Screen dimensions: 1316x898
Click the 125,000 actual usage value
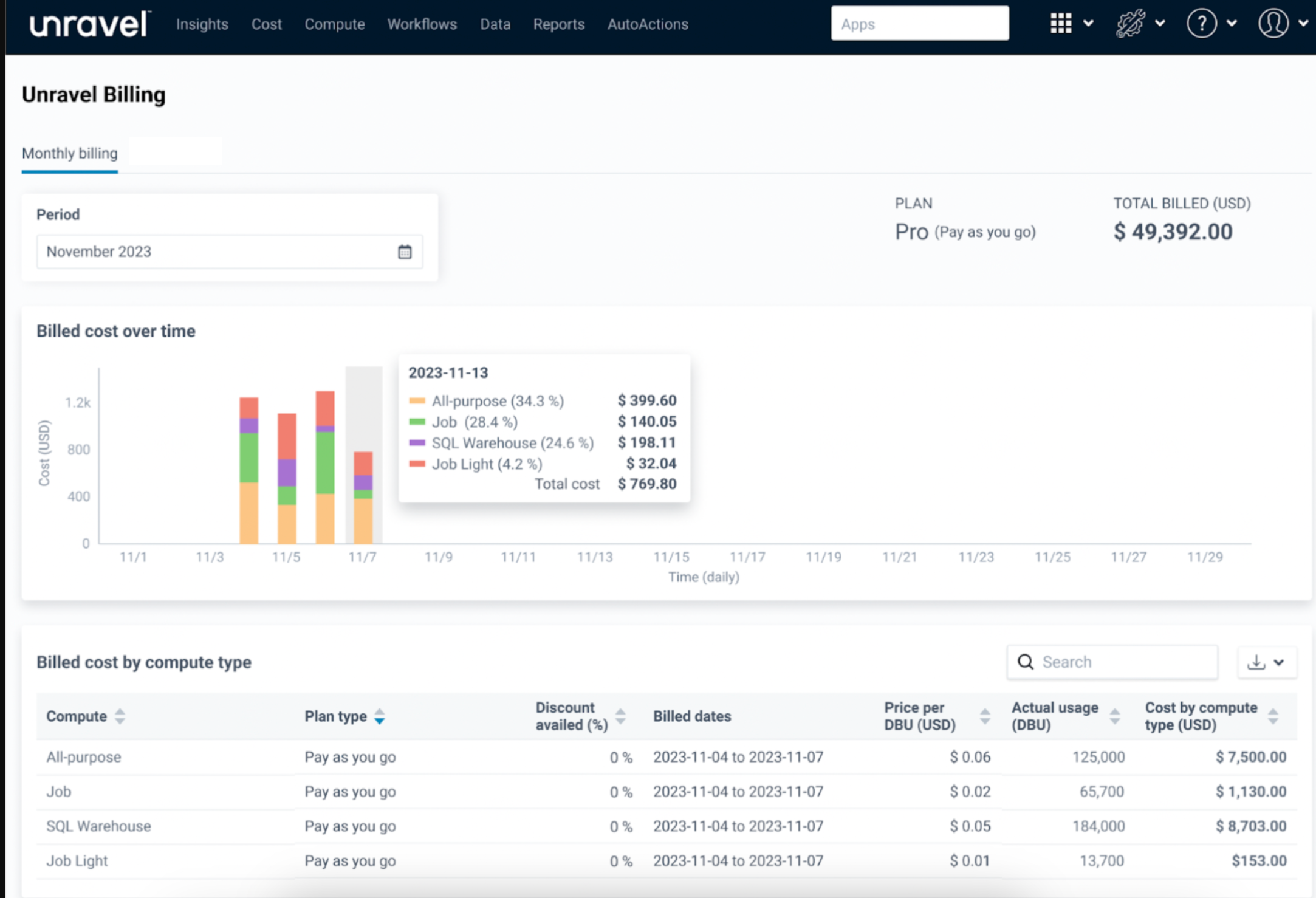(1098, 757)
